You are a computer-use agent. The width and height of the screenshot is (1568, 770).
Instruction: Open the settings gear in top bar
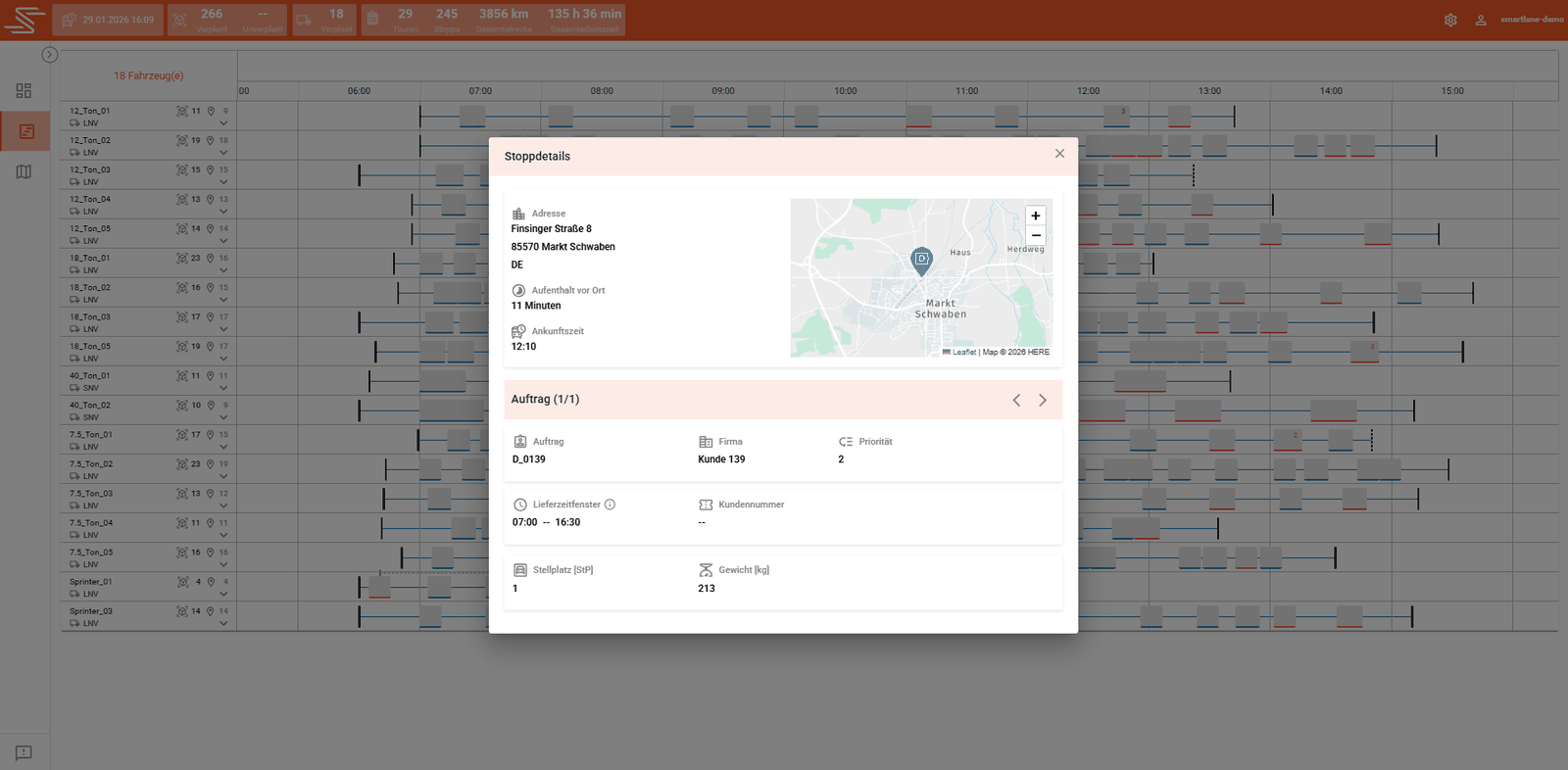(1450, 20)
